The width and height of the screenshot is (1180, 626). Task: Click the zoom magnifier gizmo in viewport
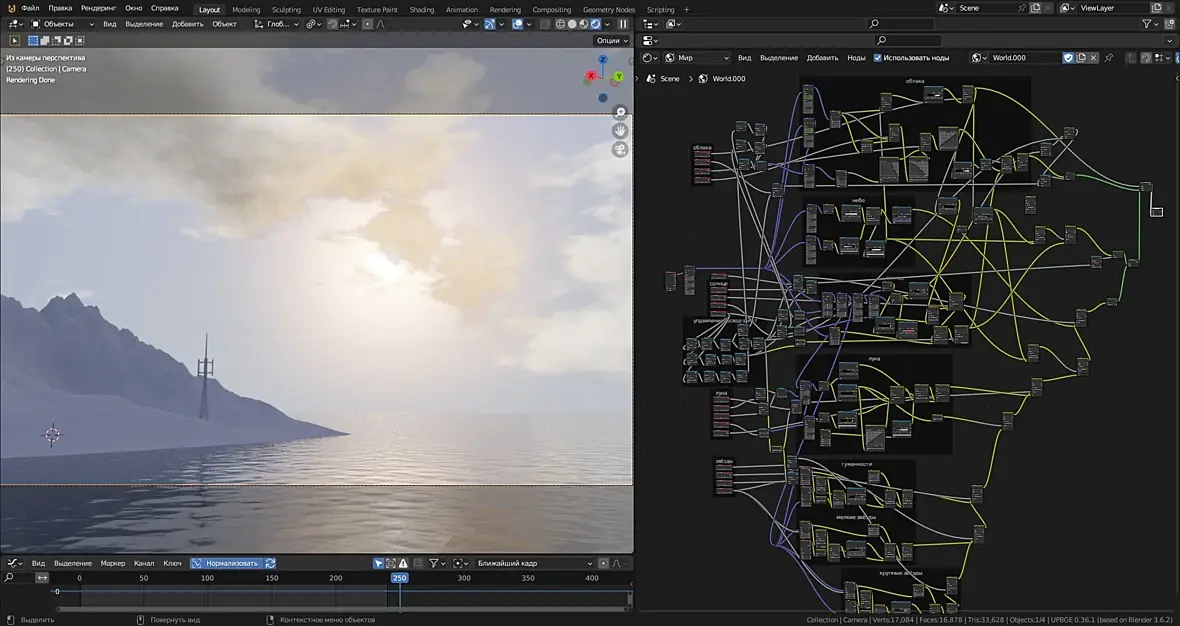tap(620, 112)
